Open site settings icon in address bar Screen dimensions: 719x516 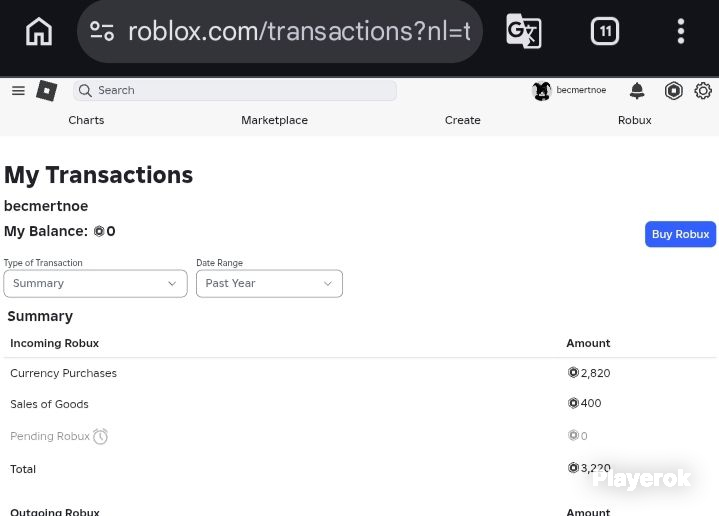click(102, 31)
